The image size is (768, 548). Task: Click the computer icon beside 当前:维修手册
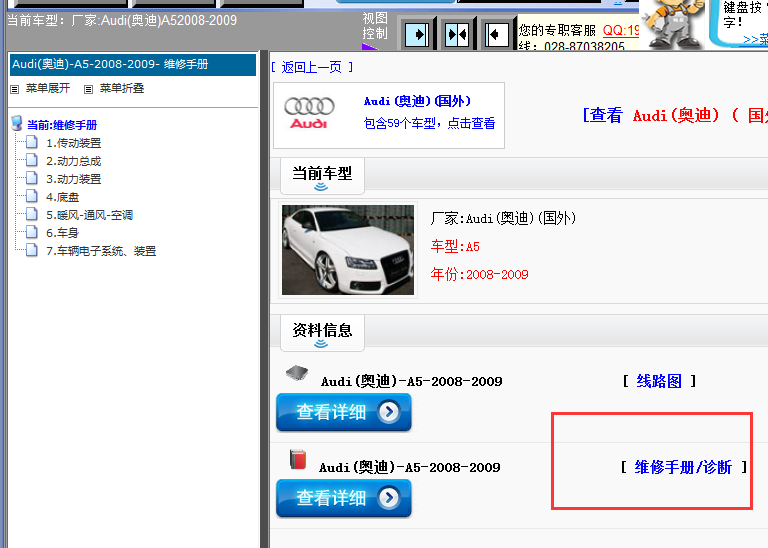[x=17, y=123]
